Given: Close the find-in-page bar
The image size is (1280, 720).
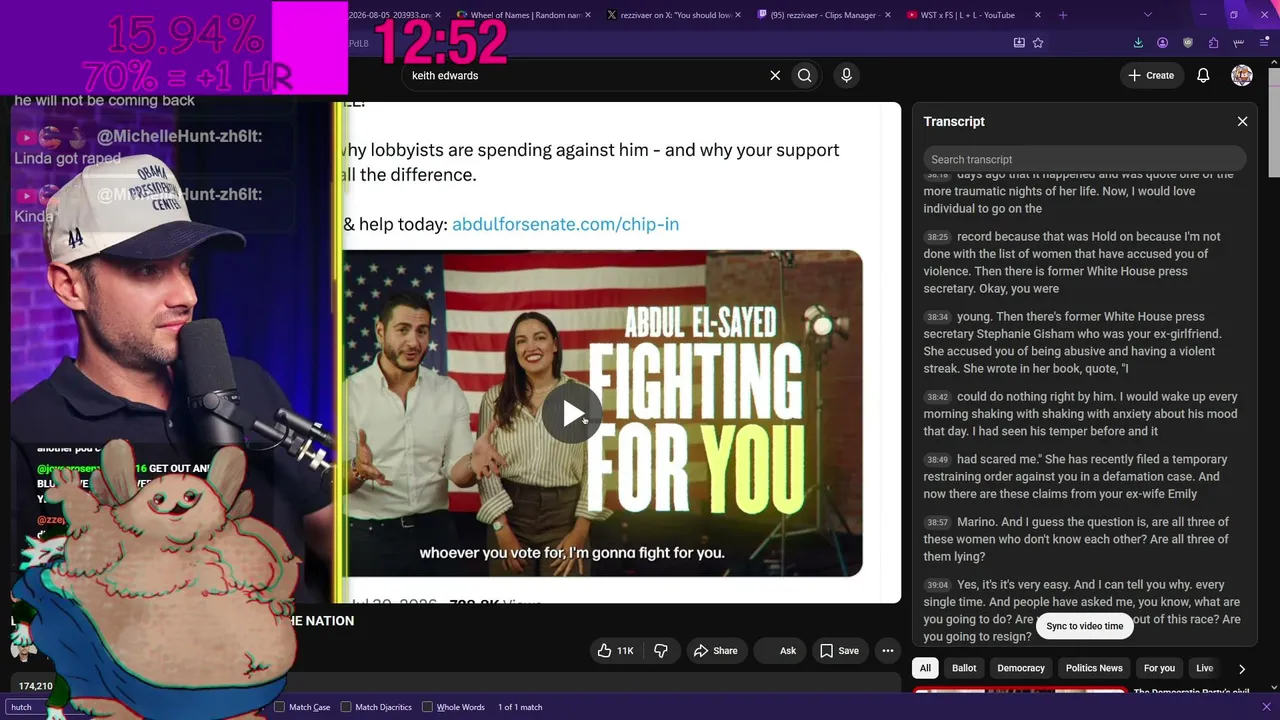Looking at the screenshot, I should point(1266,707).
